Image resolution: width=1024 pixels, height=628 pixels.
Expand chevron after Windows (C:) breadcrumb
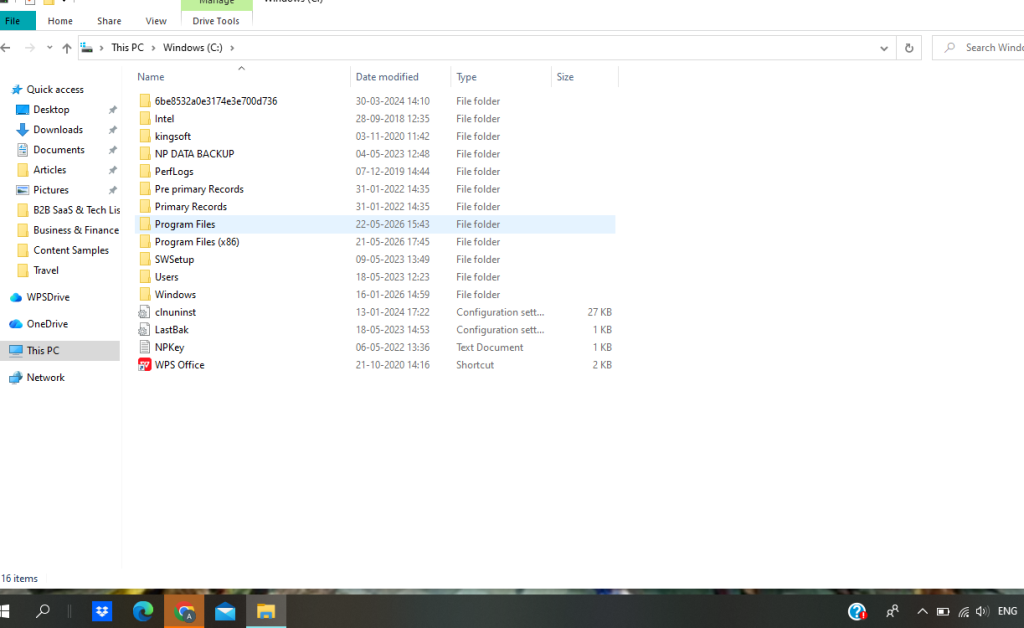pyautogui.click(x=232, y=48)
